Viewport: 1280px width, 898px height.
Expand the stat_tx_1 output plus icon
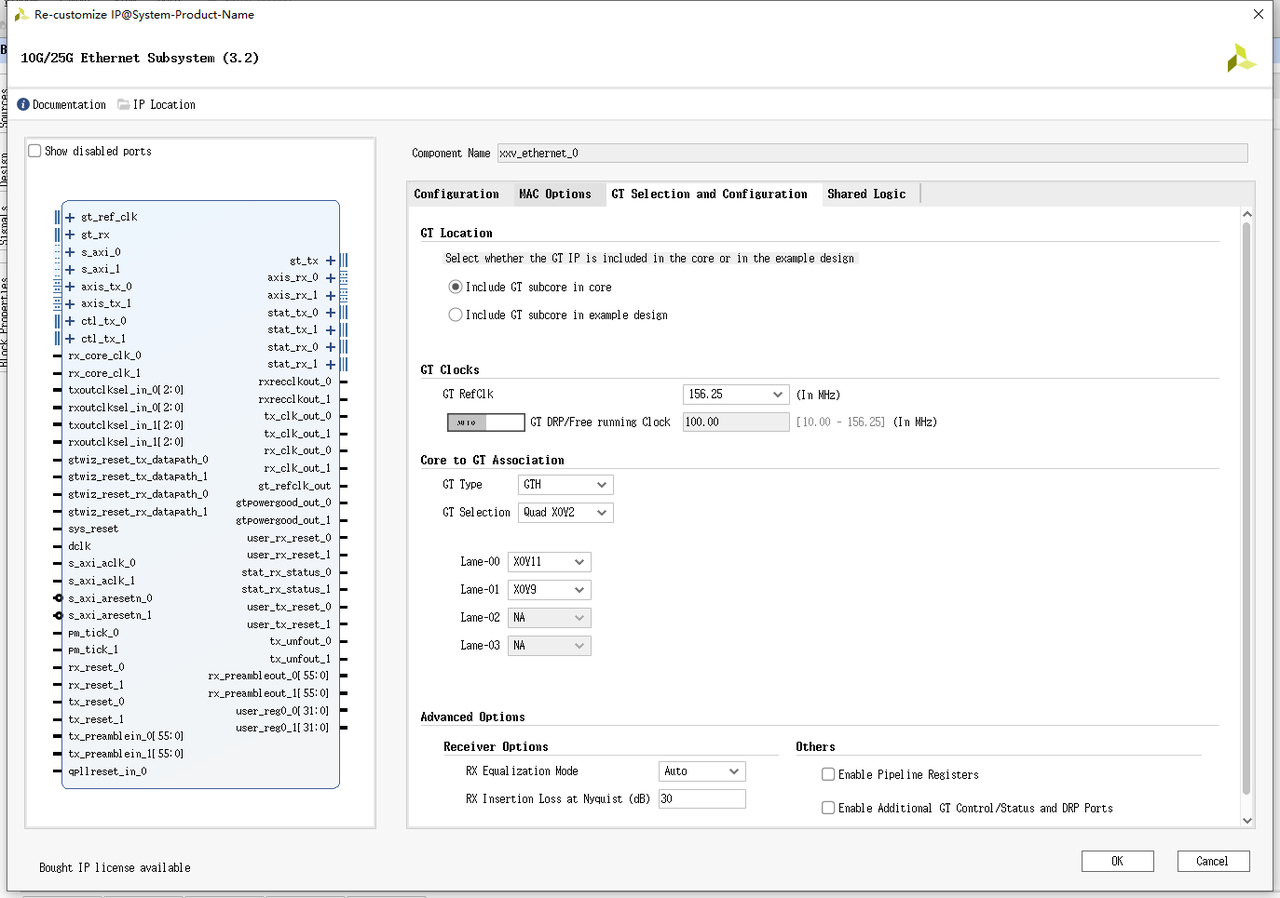(x=331, y=329)
